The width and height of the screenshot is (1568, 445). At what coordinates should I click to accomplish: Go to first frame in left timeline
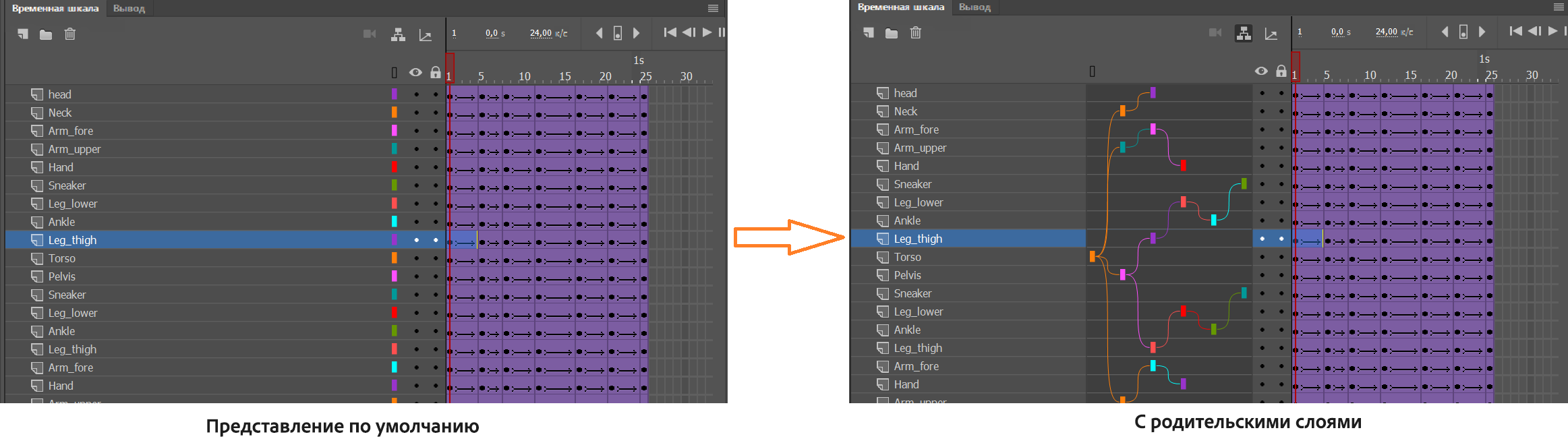point(670,32)
